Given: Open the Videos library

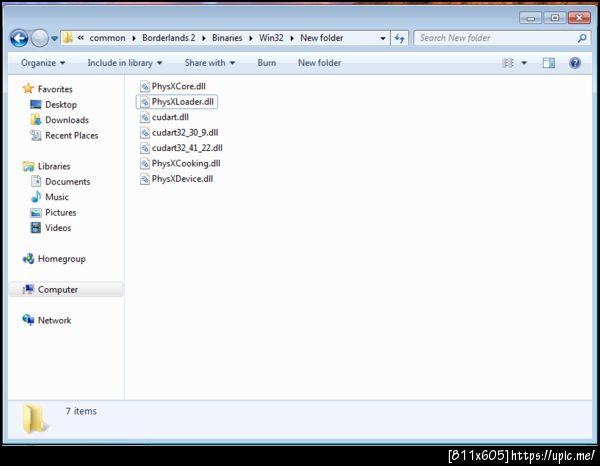Looking at the screenshot, I should pyautogui.click(x=58, y=228).
